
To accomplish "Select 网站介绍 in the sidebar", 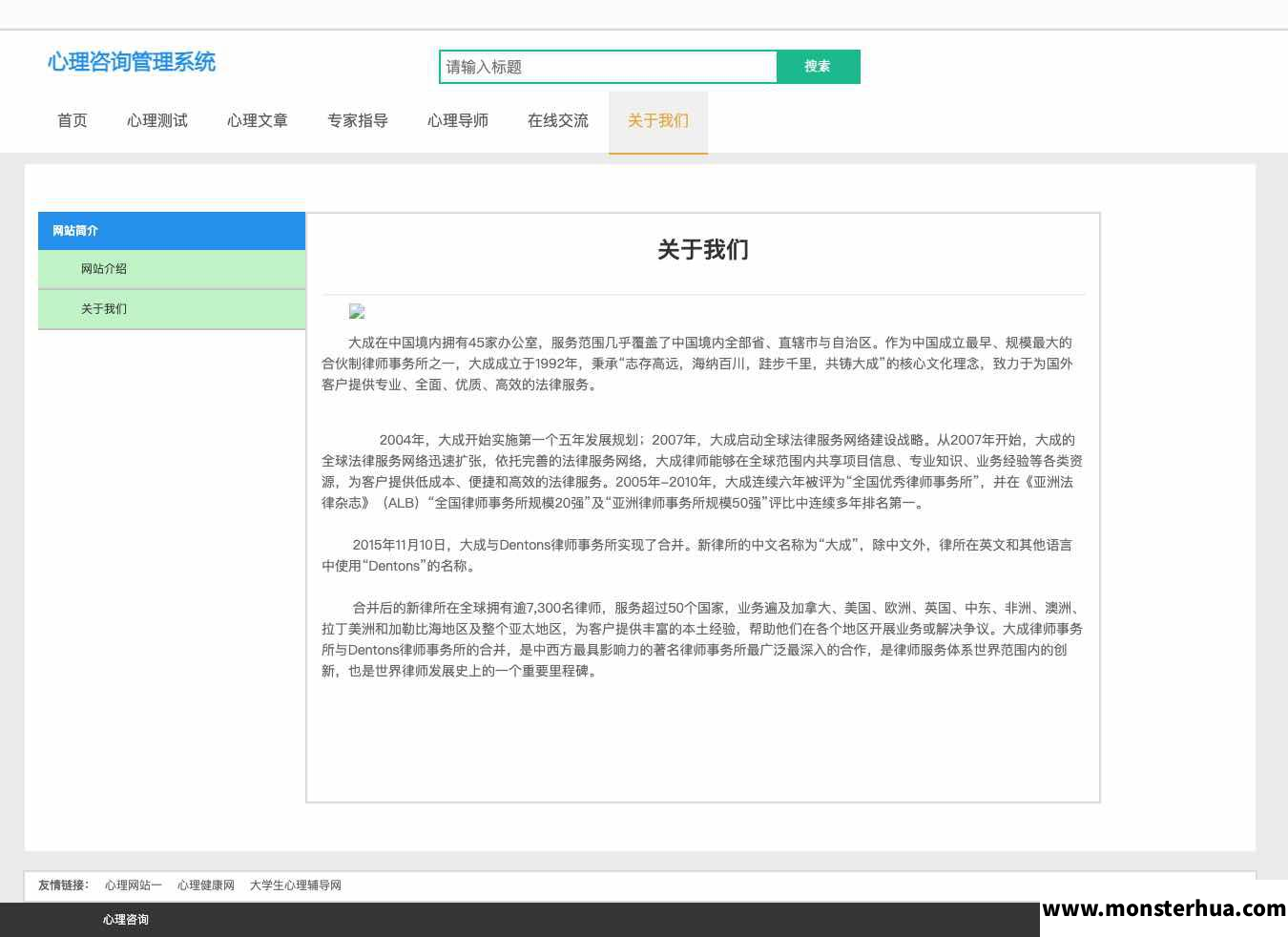I will point(172,269).
